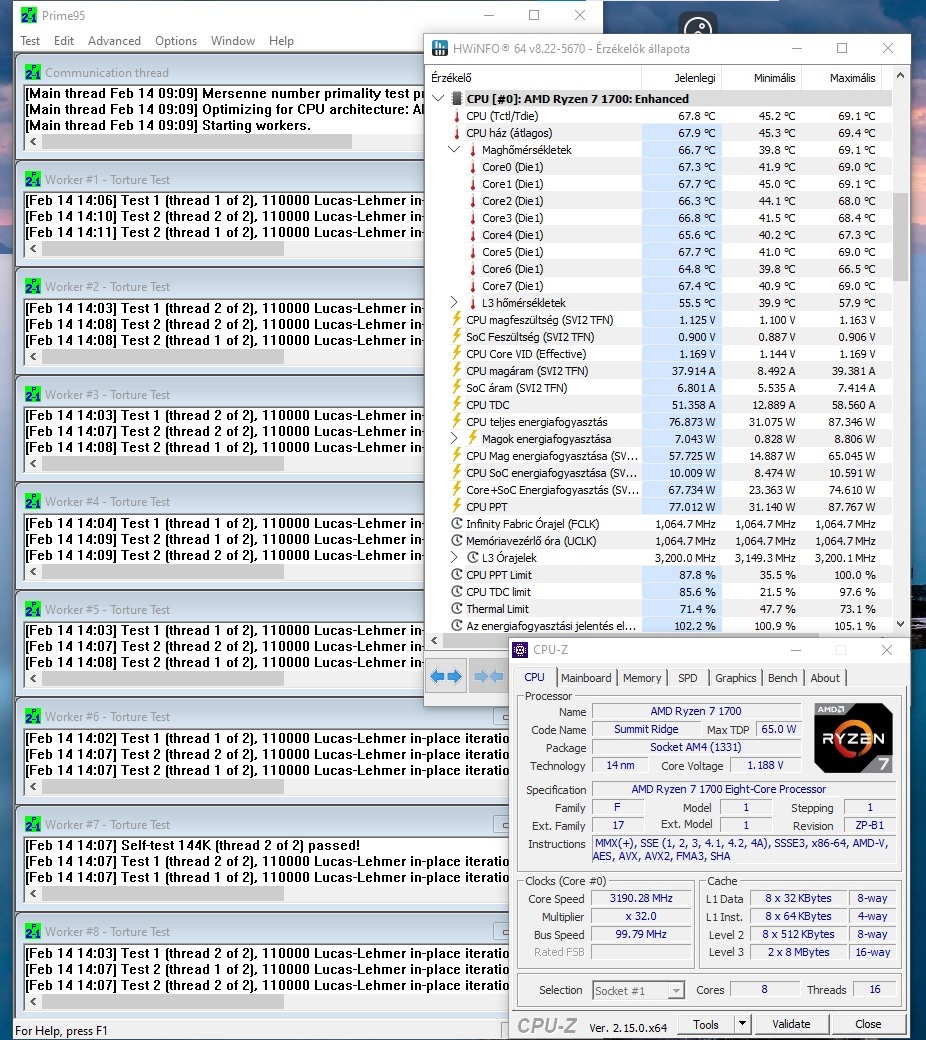Click the AMD Ryzen 7 logo in CPU-Z
Screen dimensions: 926x1040
tap(853, 738)
